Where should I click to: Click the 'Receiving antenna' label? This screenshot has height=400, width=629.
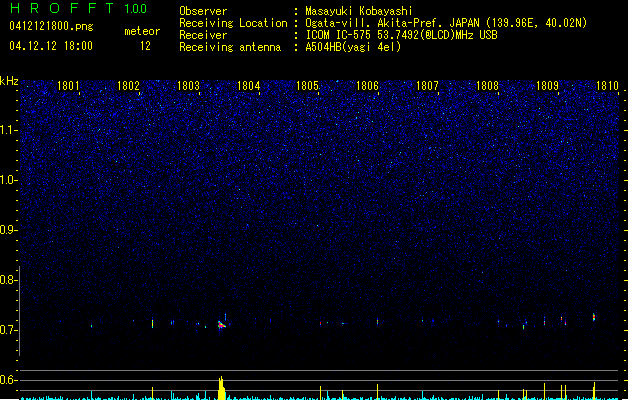click(x=230, y=47)
